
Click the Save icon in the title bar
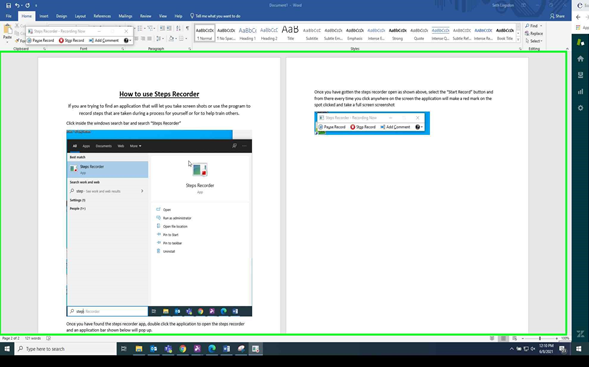(x=8, y=6)
